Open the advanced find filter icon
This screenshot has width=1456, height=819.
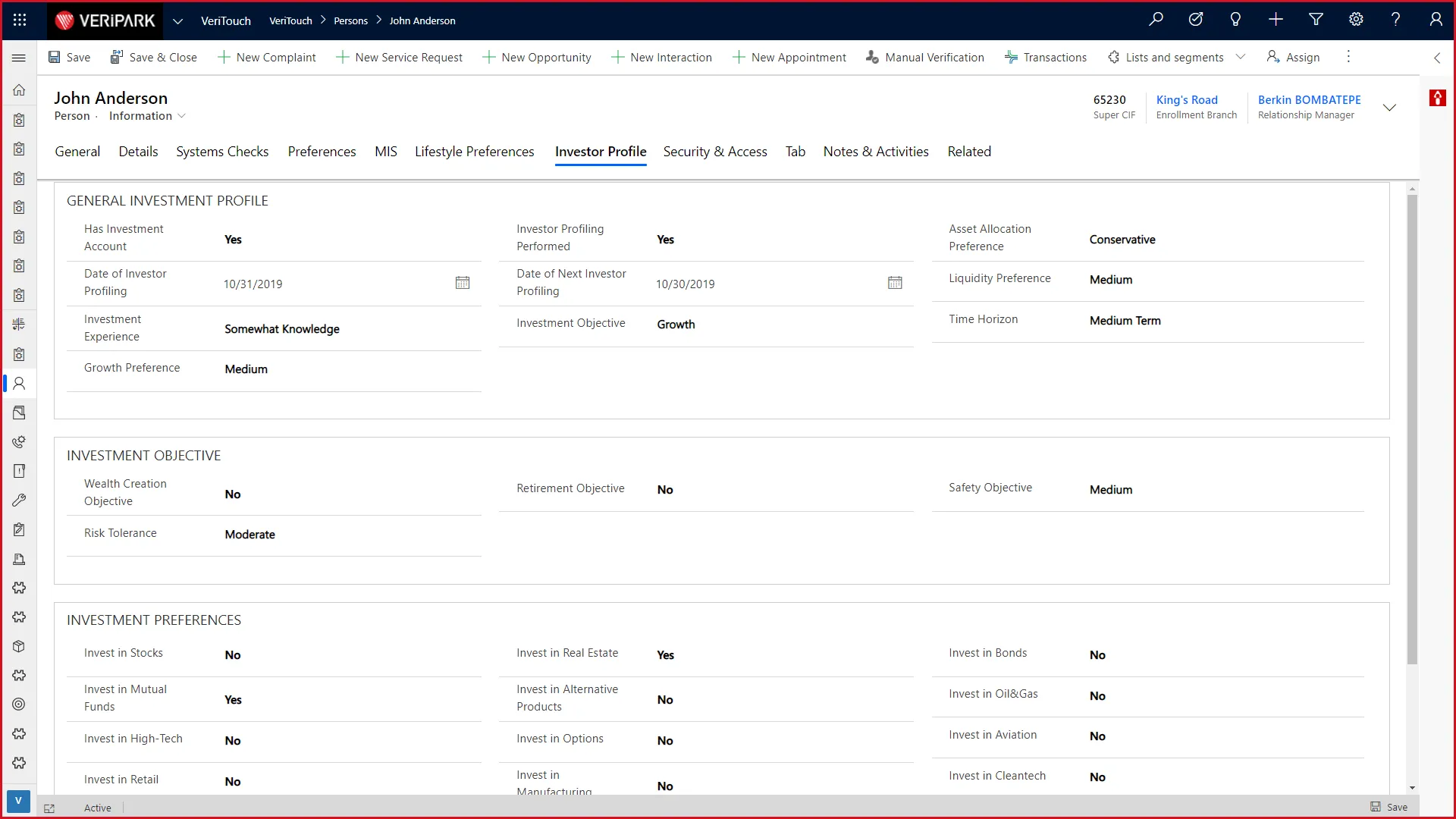click(1316, 20)
